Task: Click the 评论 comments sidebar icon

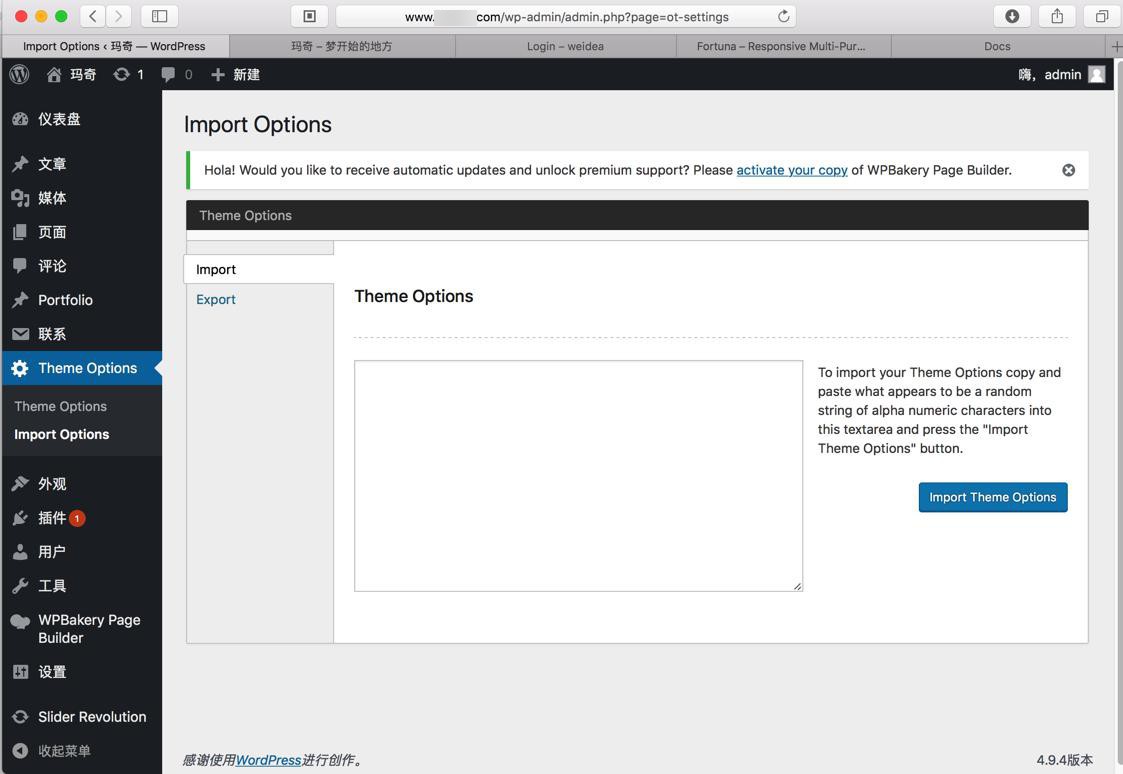Action: (20, 266)
